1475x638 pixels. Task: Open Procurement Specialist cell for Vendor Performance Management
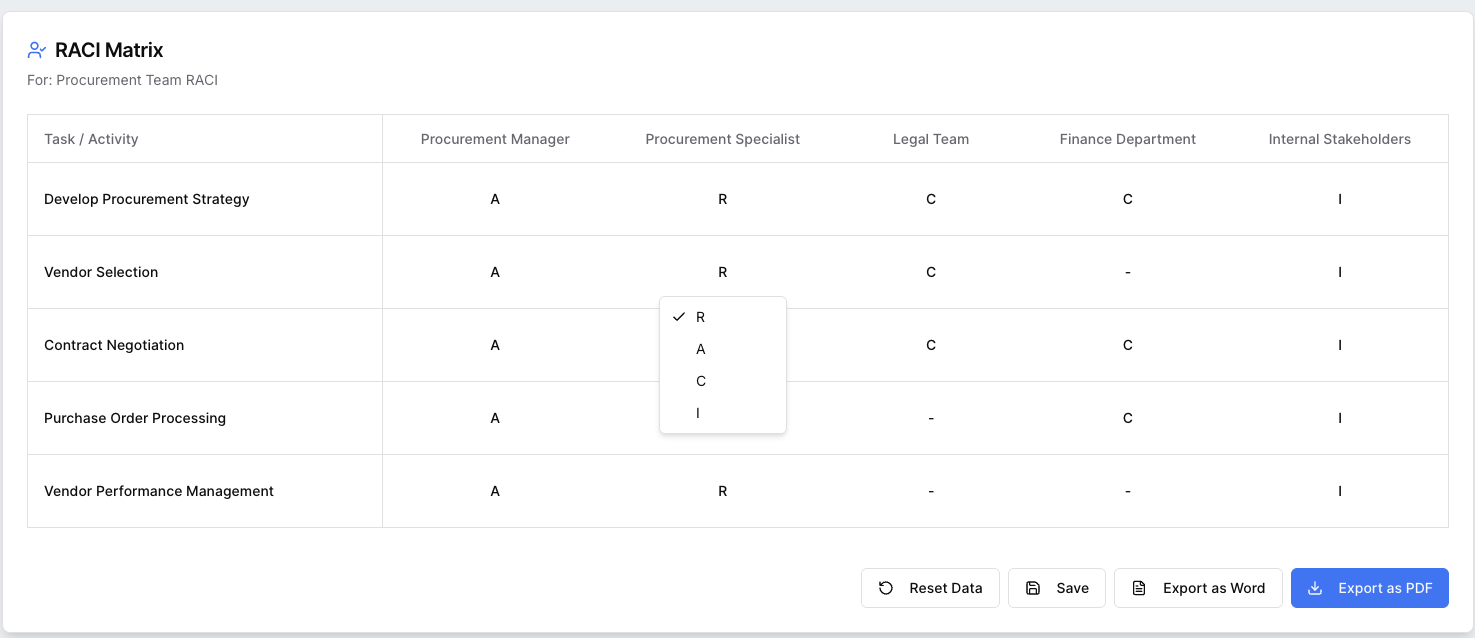click(723, 491)
